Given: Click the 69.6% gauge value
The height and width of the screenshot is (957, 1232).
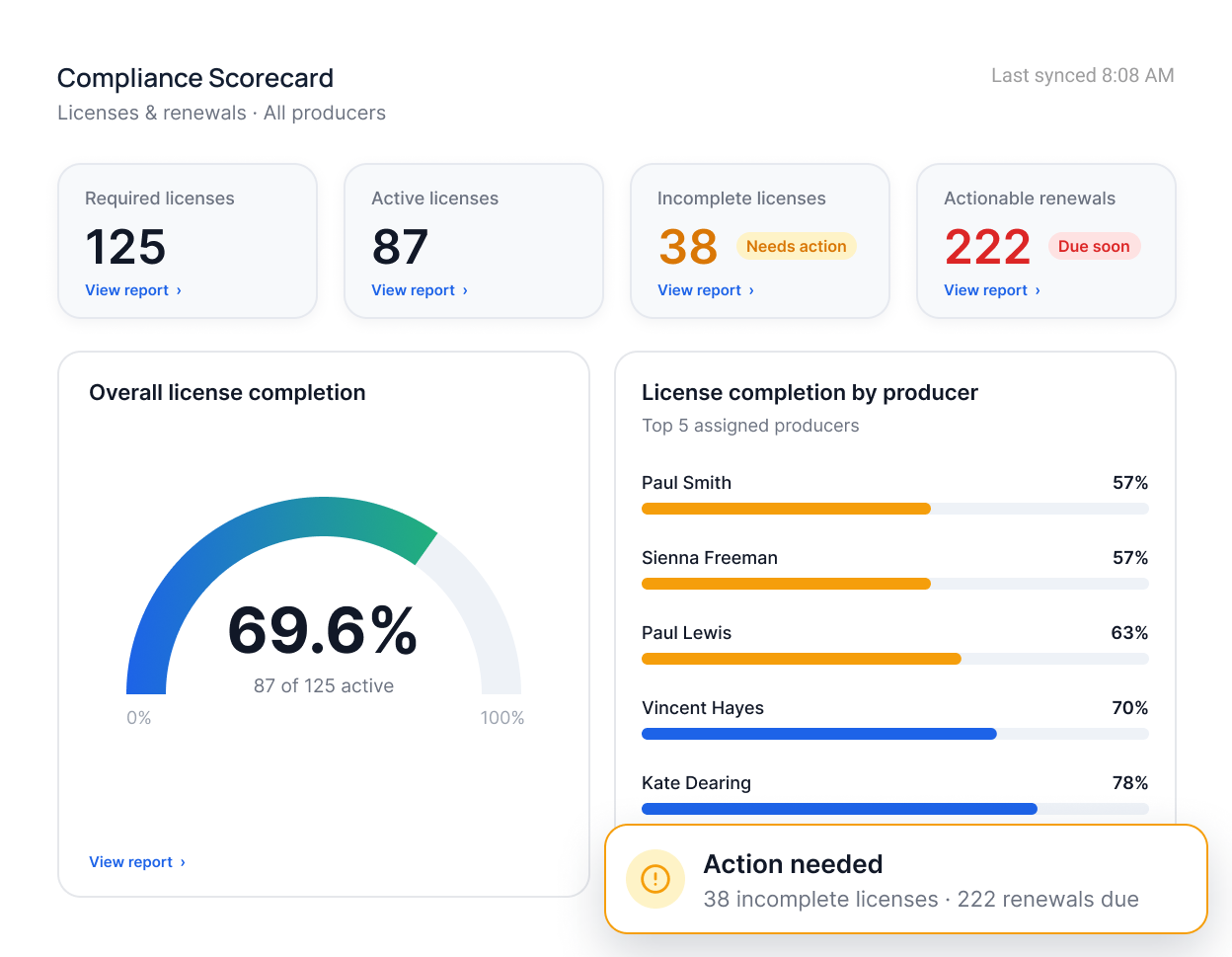Looking at the screenshot, I should (x=323, y=630).
